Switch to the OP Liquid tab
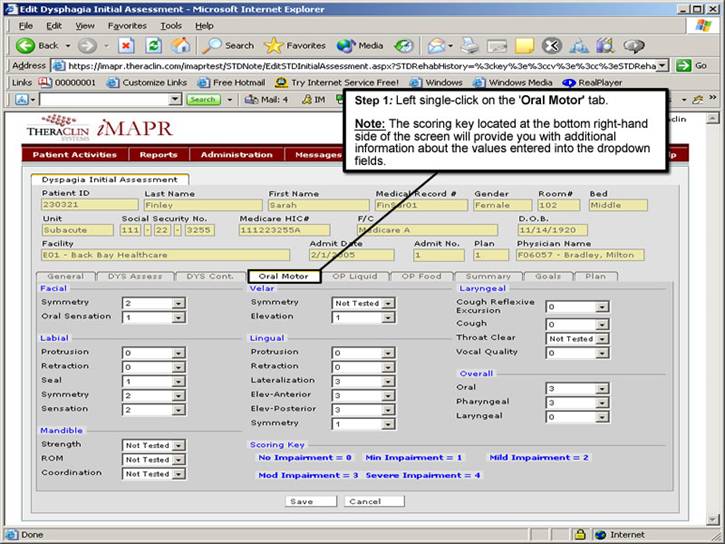Screen dimensions: 725x544 (354, 276)
